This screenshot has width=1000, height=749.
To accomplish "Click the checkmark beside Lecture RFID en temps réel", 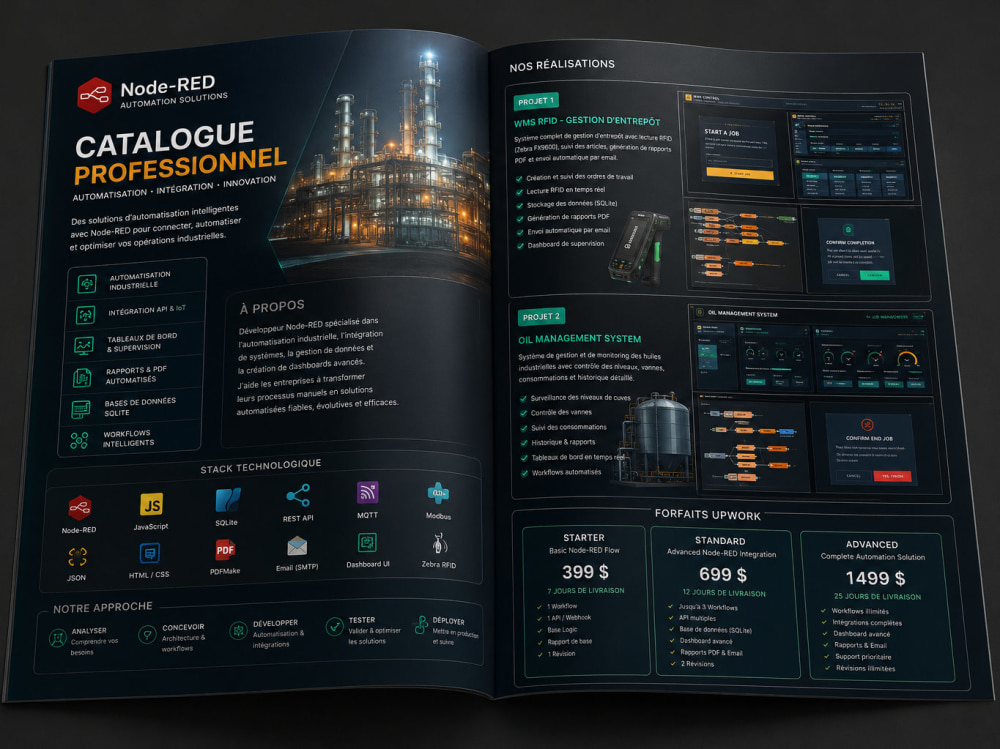I will 519,191.
